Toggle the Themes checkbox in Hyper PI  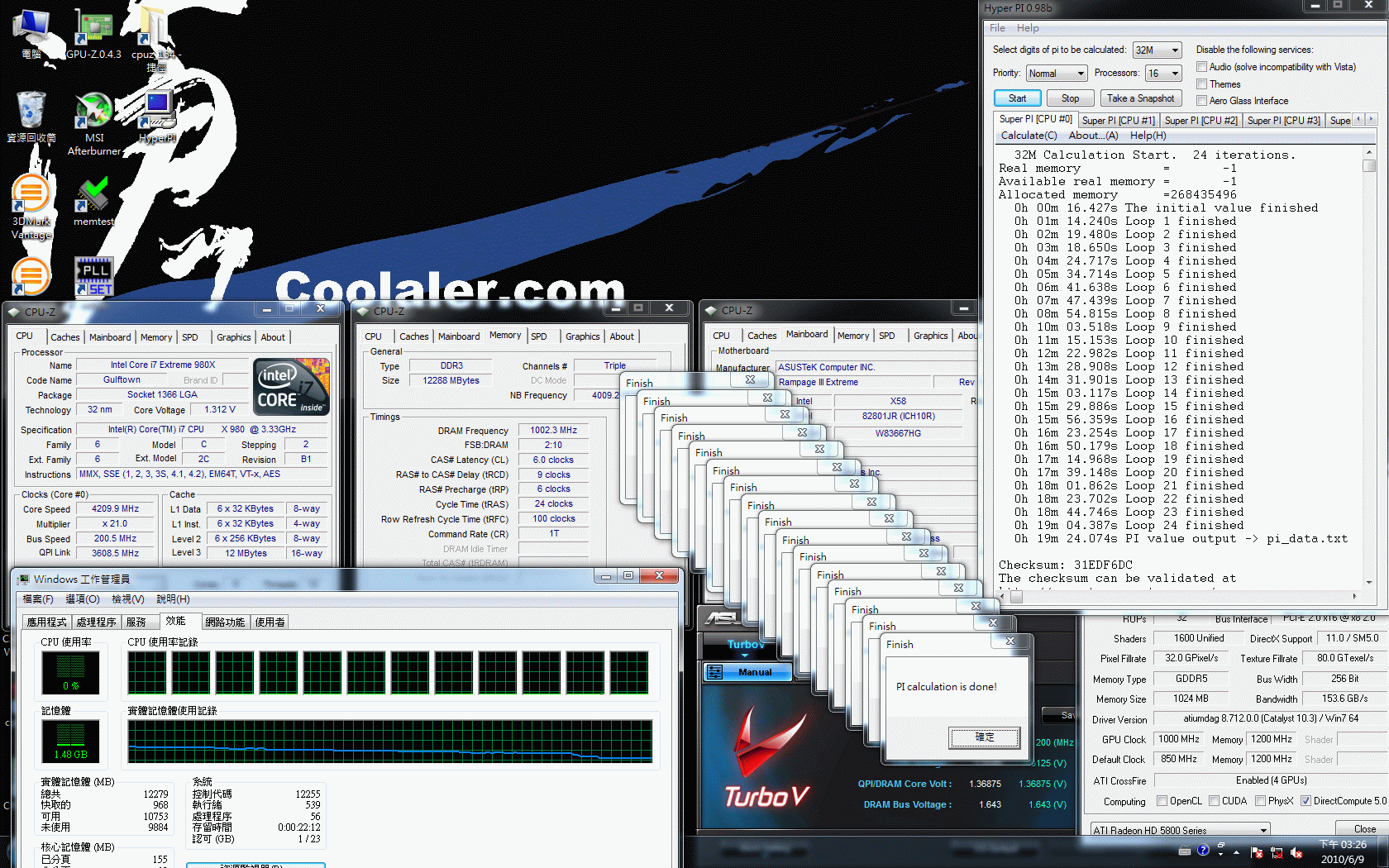tap(1202, 84)
